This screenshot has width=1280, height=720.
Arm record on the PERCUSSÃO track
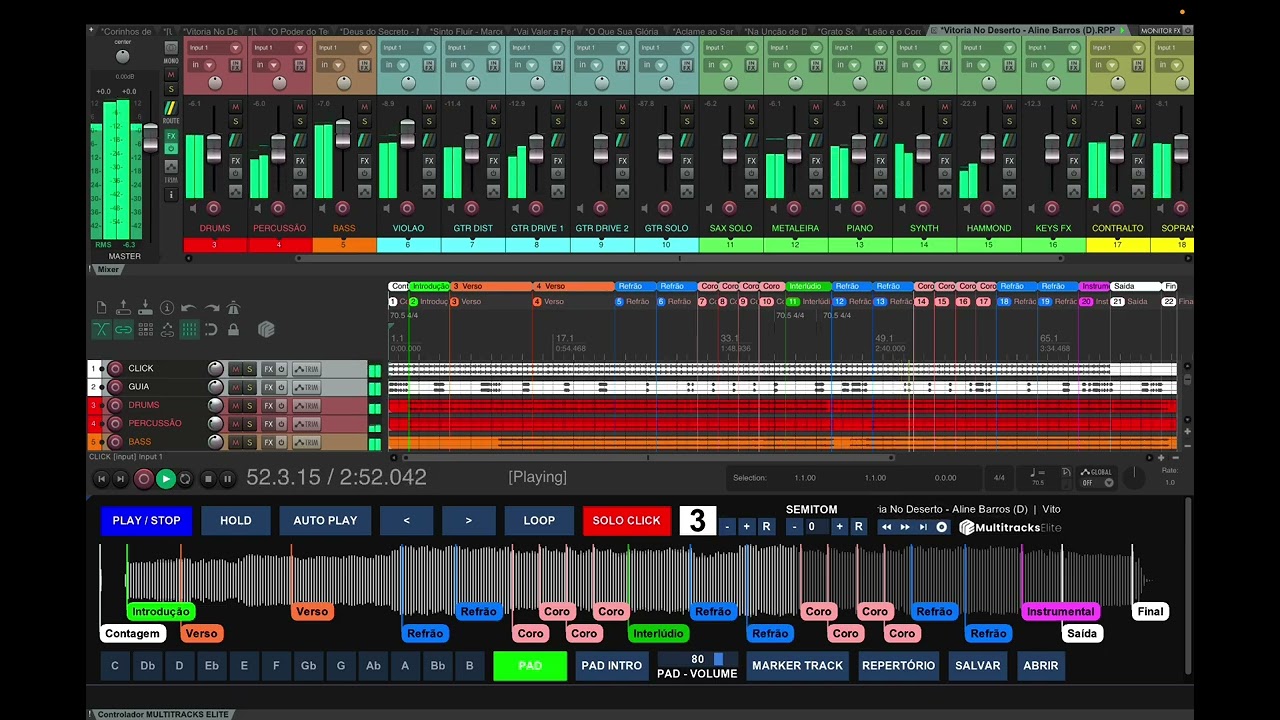(114, 423)
